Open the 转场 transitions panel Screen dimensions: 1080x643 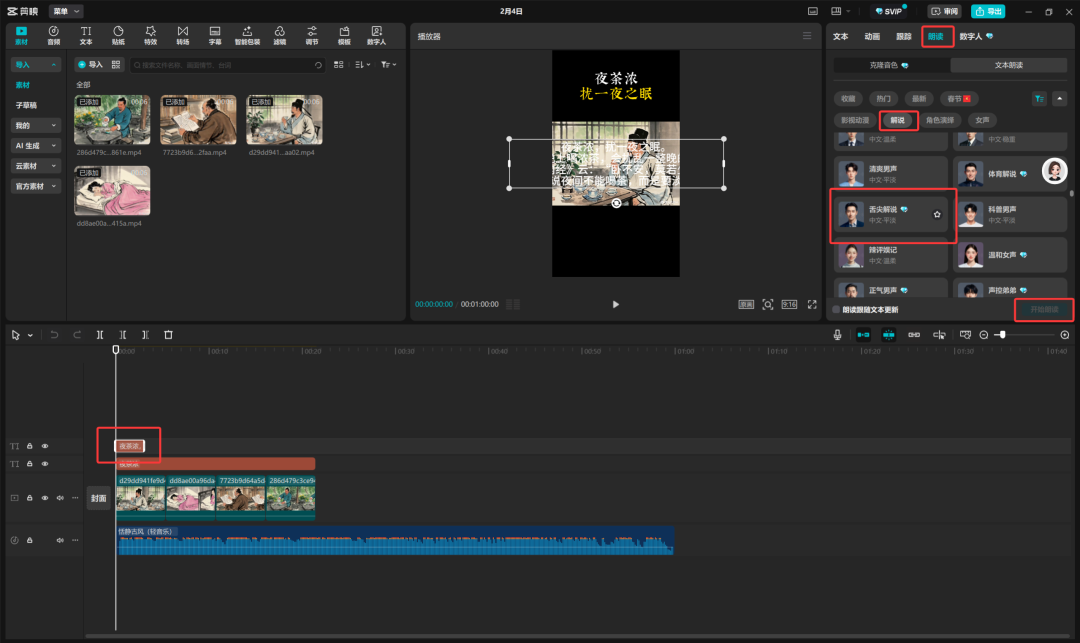pos(182,35)
